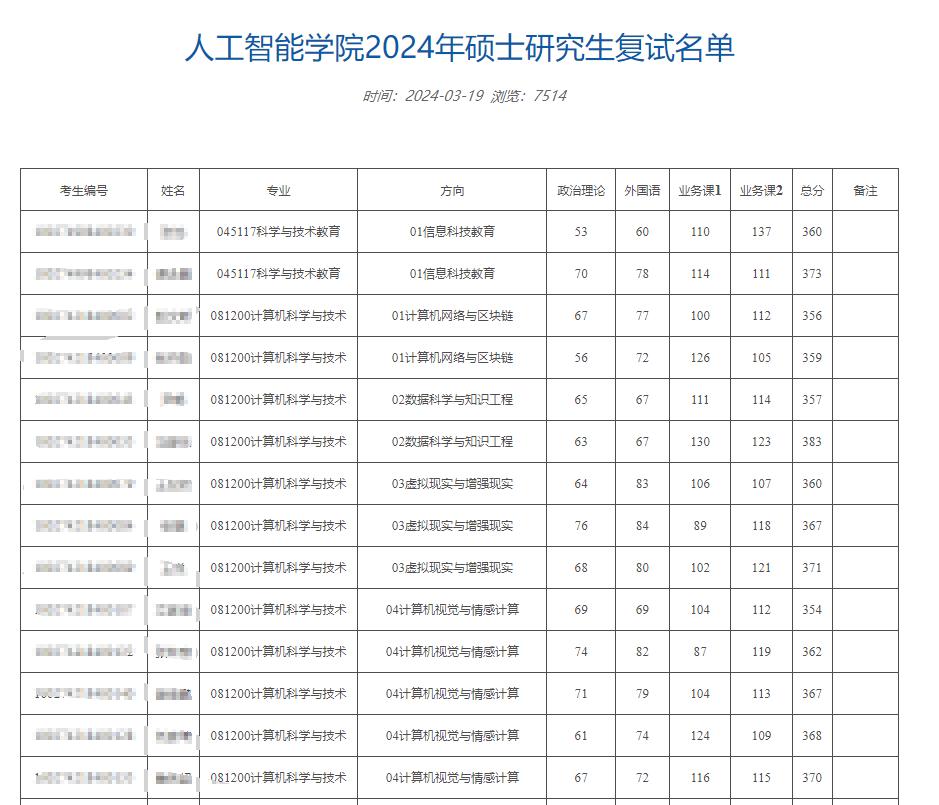Click the total score cell showing 383

tap(812, 442)
